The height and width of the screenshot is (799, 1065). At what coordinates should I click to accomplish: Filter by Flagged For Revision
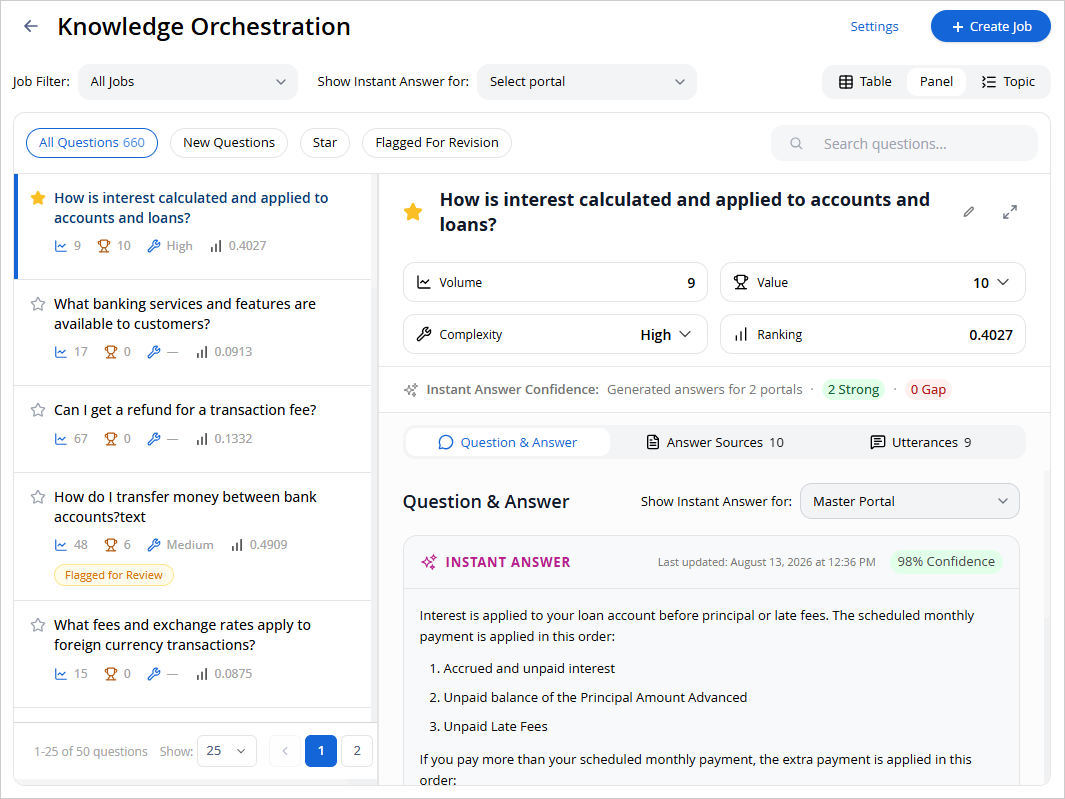point(437,143)
